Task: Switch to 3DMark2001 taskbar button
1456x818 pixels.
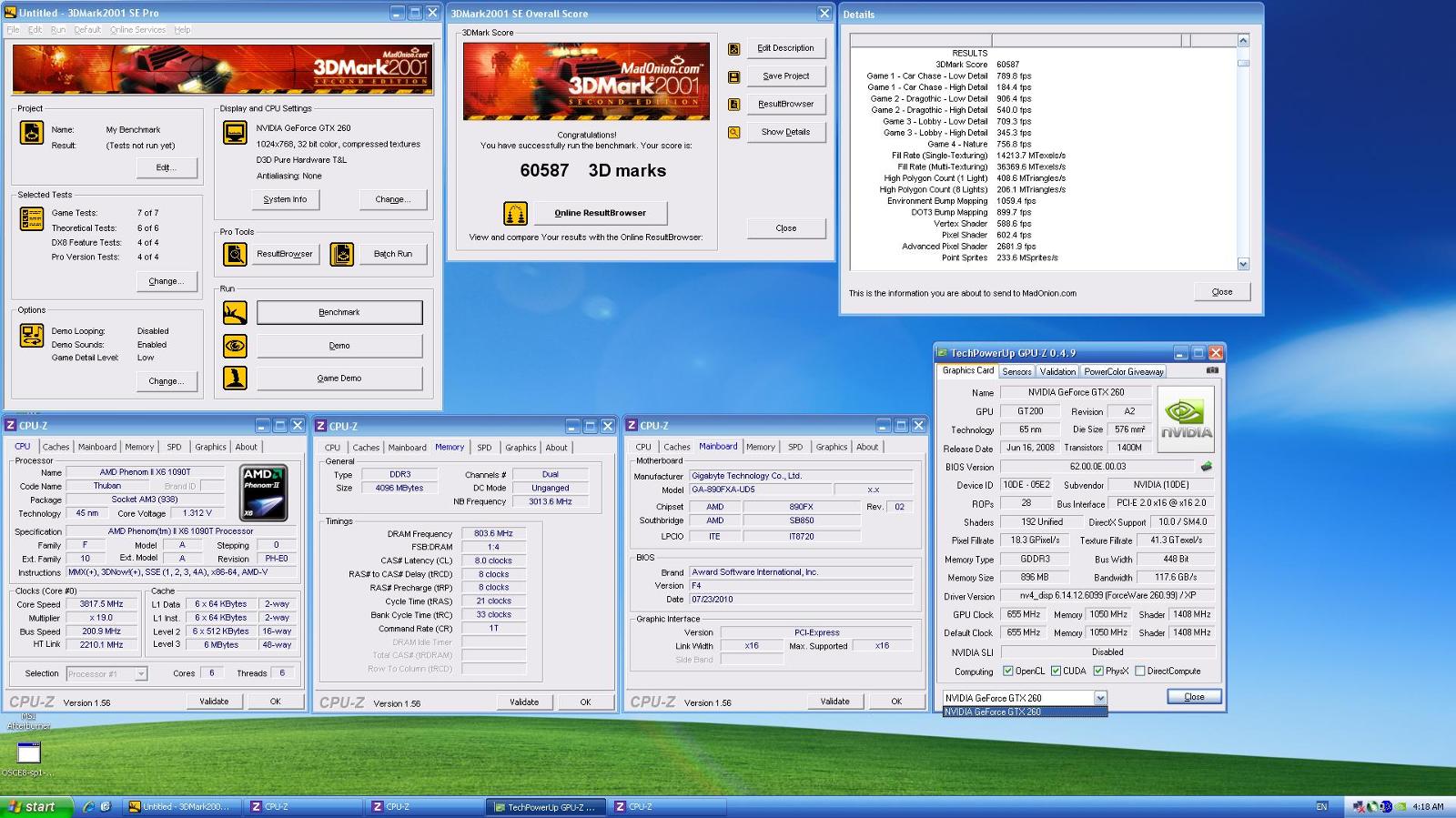Action: click(184, 806)
